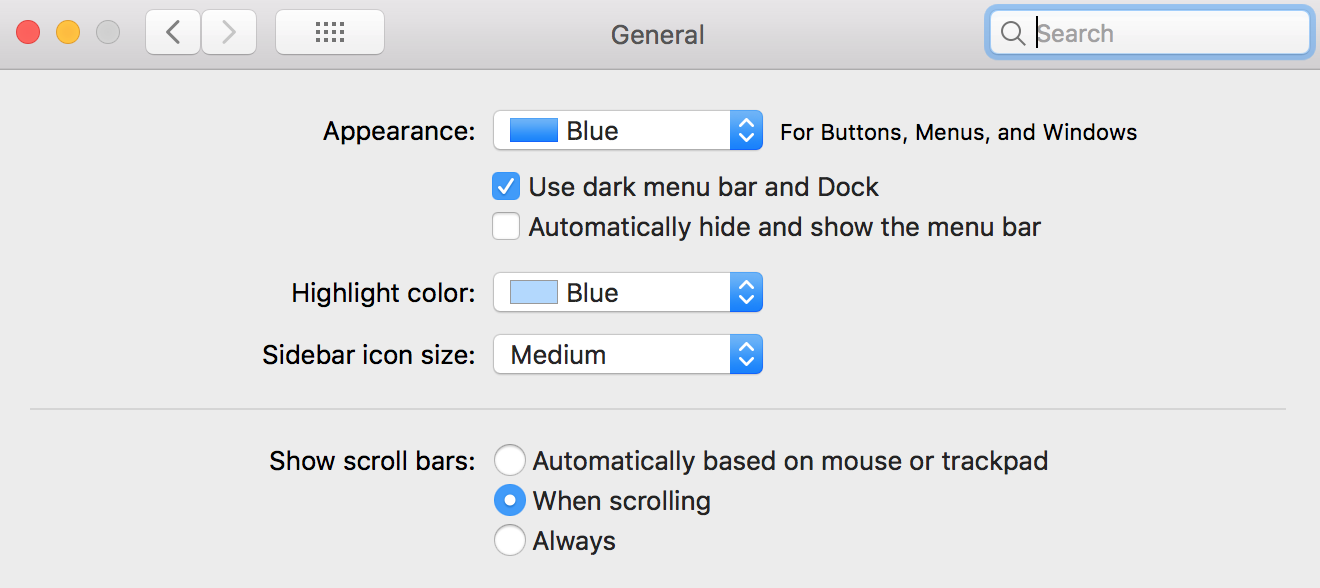Click the light blue highlight color swatch
Image resolution: width=1320 pixels, height=588 pixels.
tap(534, 293)
